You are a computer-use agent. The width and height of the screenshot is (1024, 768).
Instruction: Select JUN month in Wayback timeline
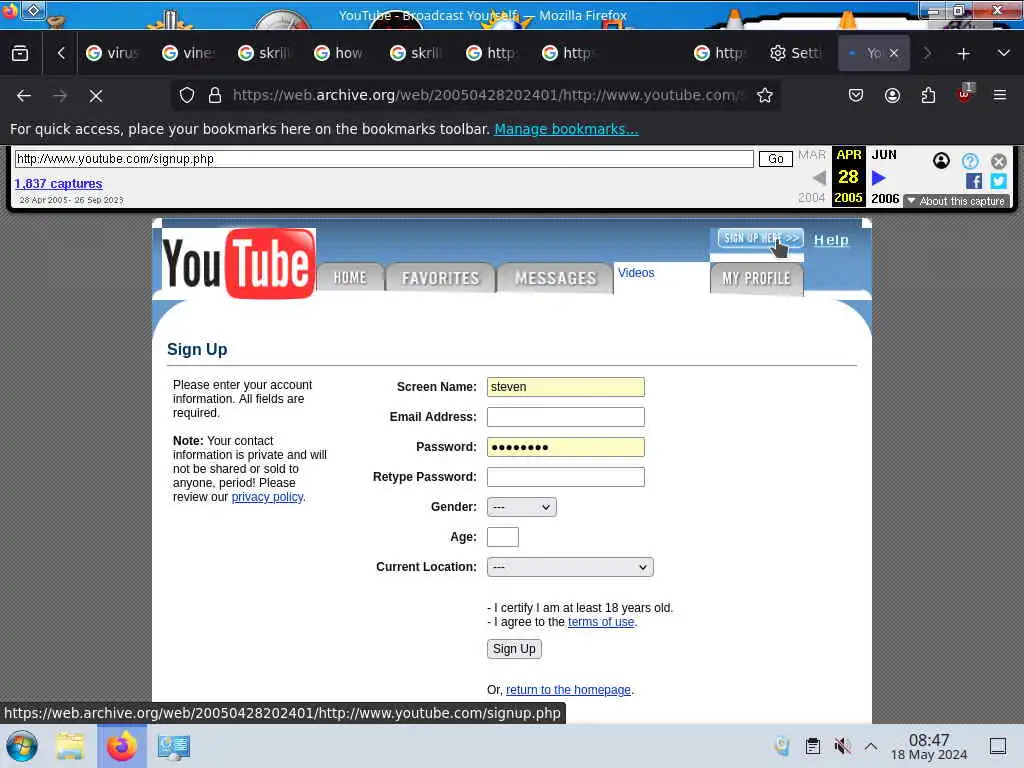(x=884, y=155)
